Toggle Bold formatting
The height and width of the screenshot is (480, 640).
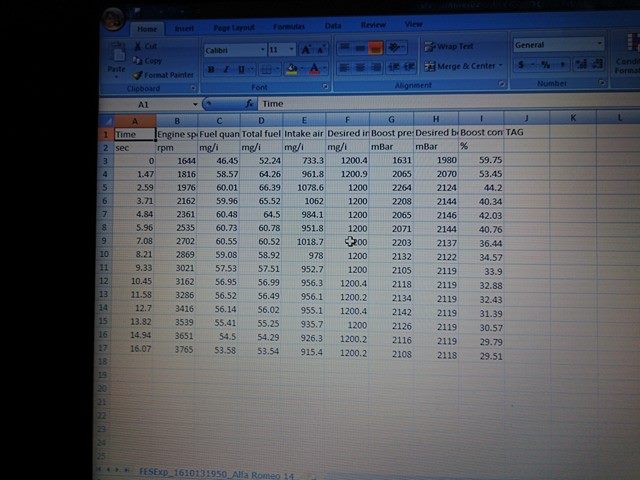pos(211,70)
